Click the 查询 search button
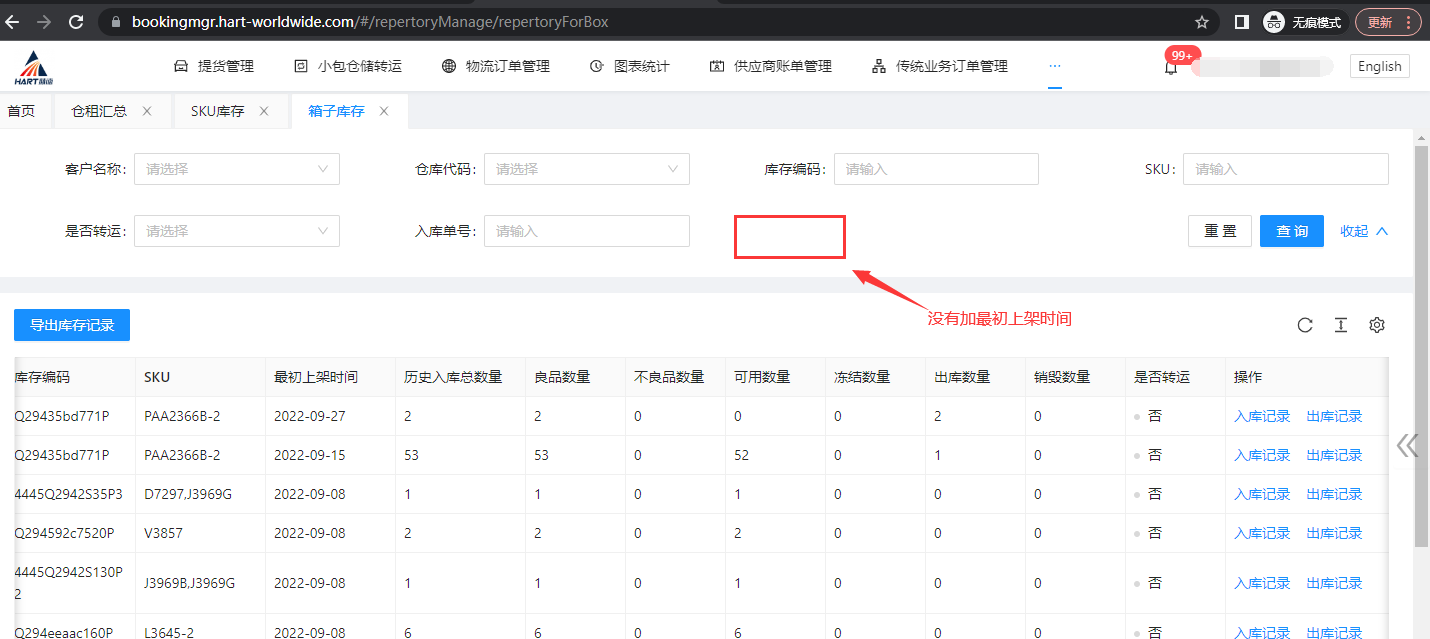 point(1291,231)
